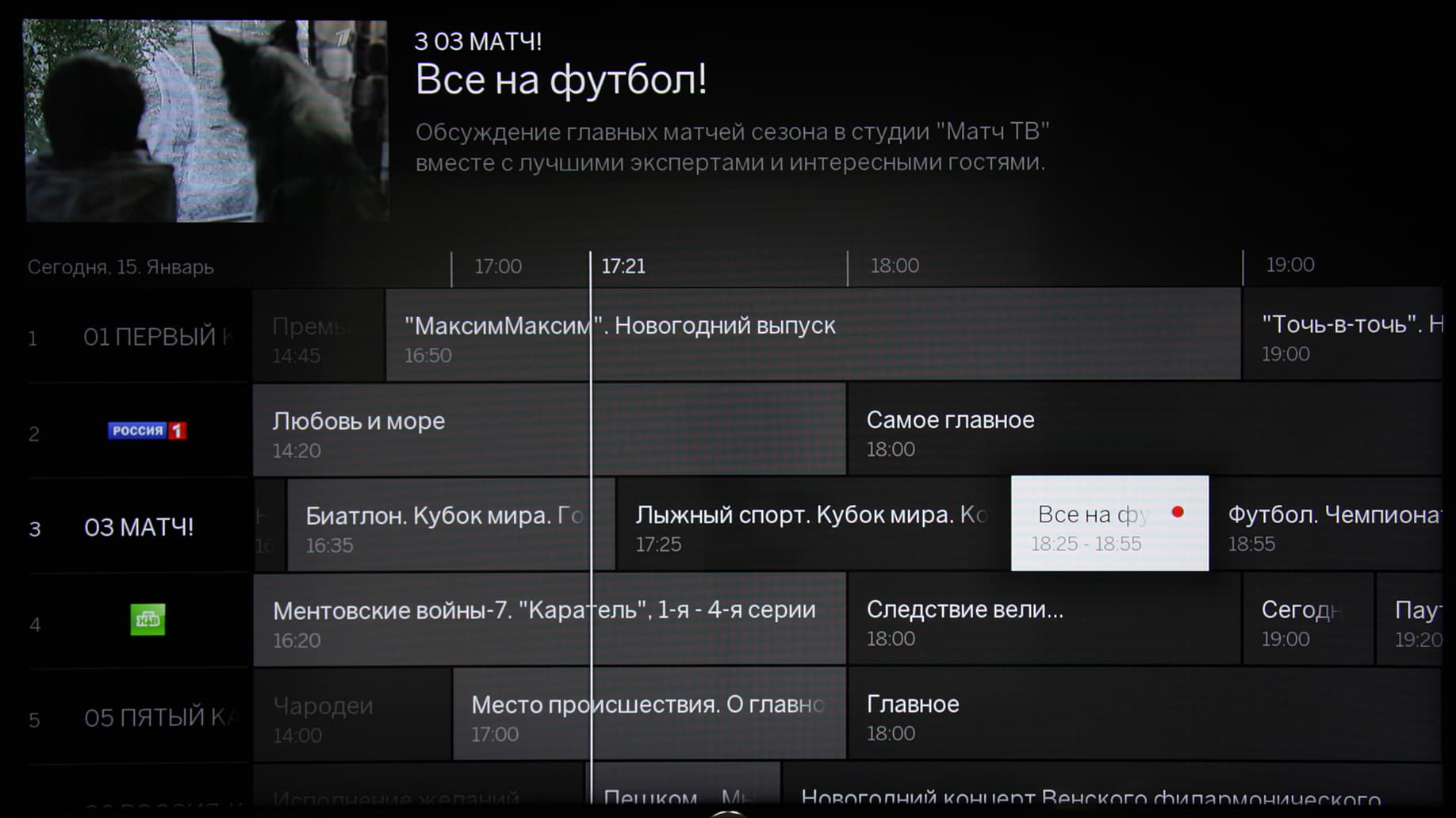Open Место происшествия. О главном program
Viewport: 1456px width, 818px height.
click(649, 714)
